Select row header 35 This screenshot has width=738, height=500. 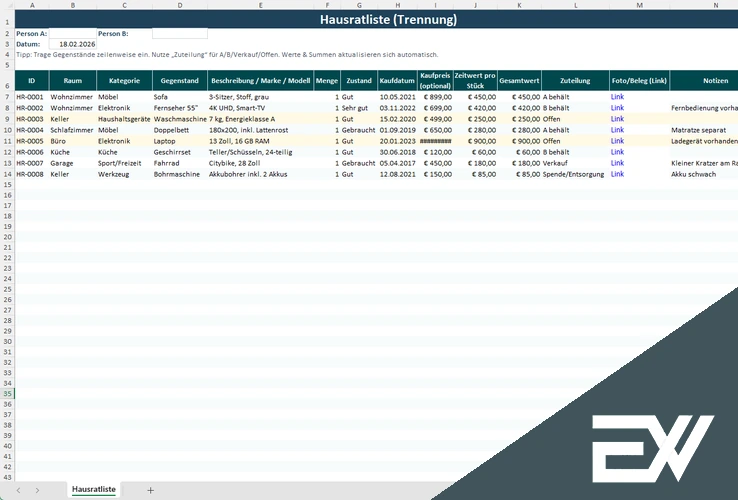[7, 394]
